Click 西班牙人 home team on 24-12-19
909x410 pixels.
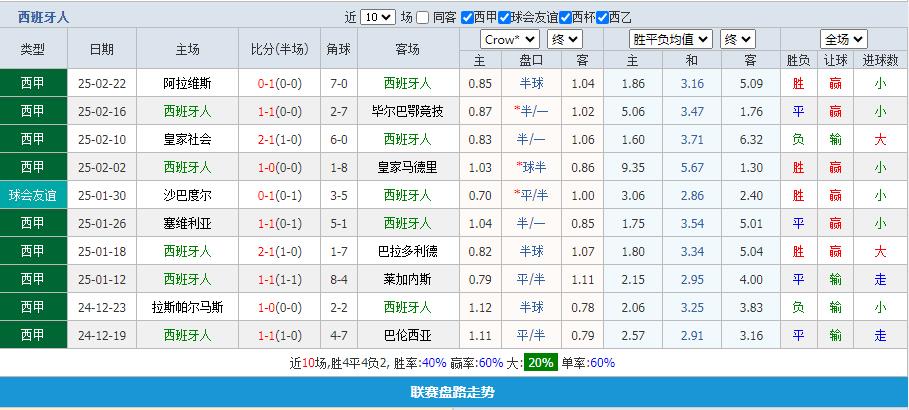point(187,335)
